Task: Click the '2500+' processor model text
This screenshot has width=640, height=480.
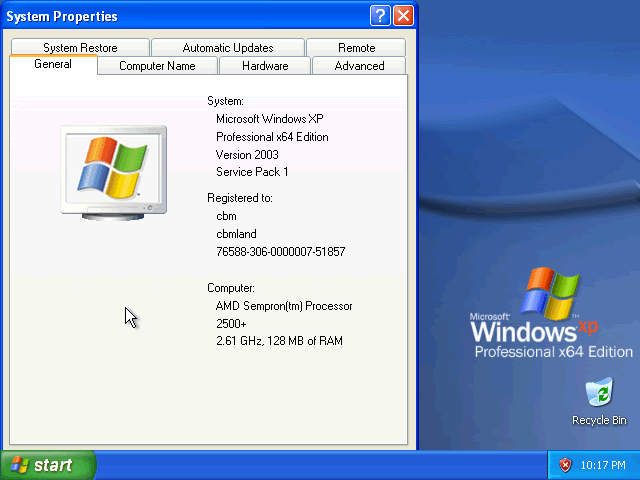Action: click(231, 324)
